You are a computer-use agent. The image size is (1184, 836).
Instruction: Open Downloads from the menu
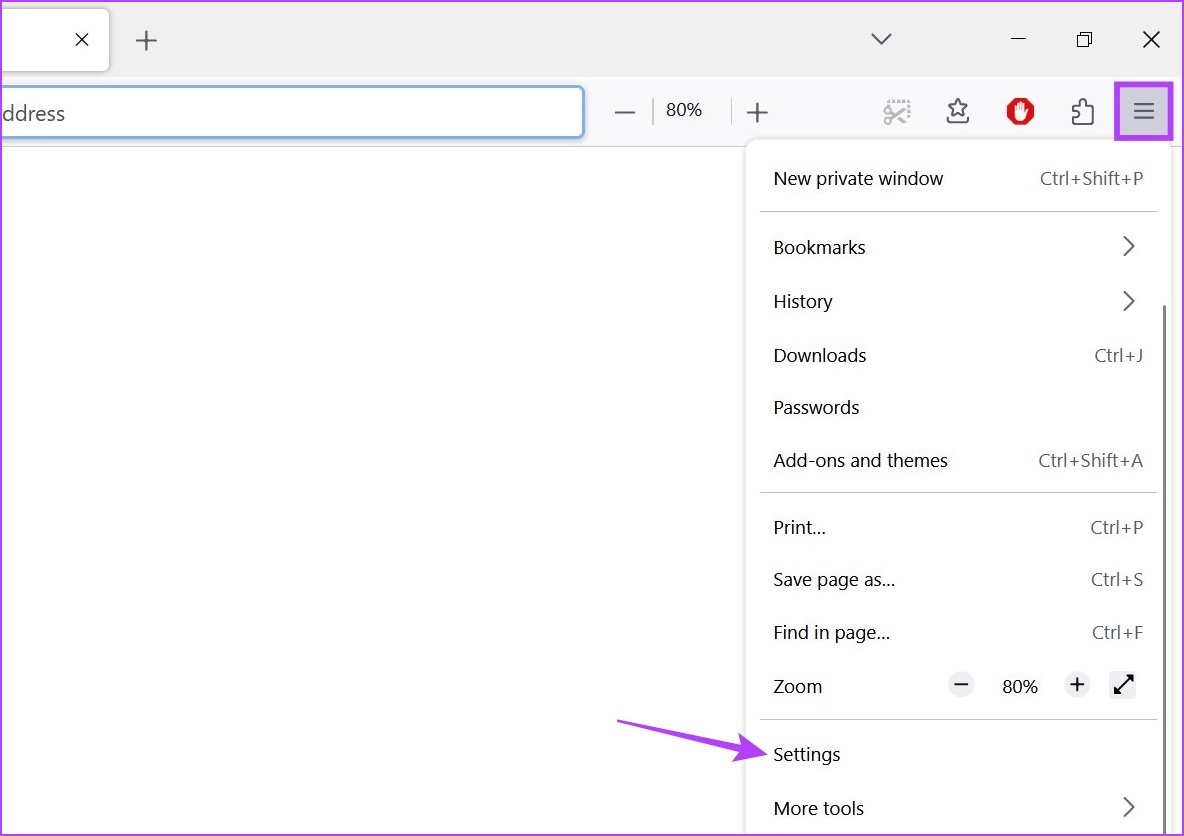click(x=819, y=355)
